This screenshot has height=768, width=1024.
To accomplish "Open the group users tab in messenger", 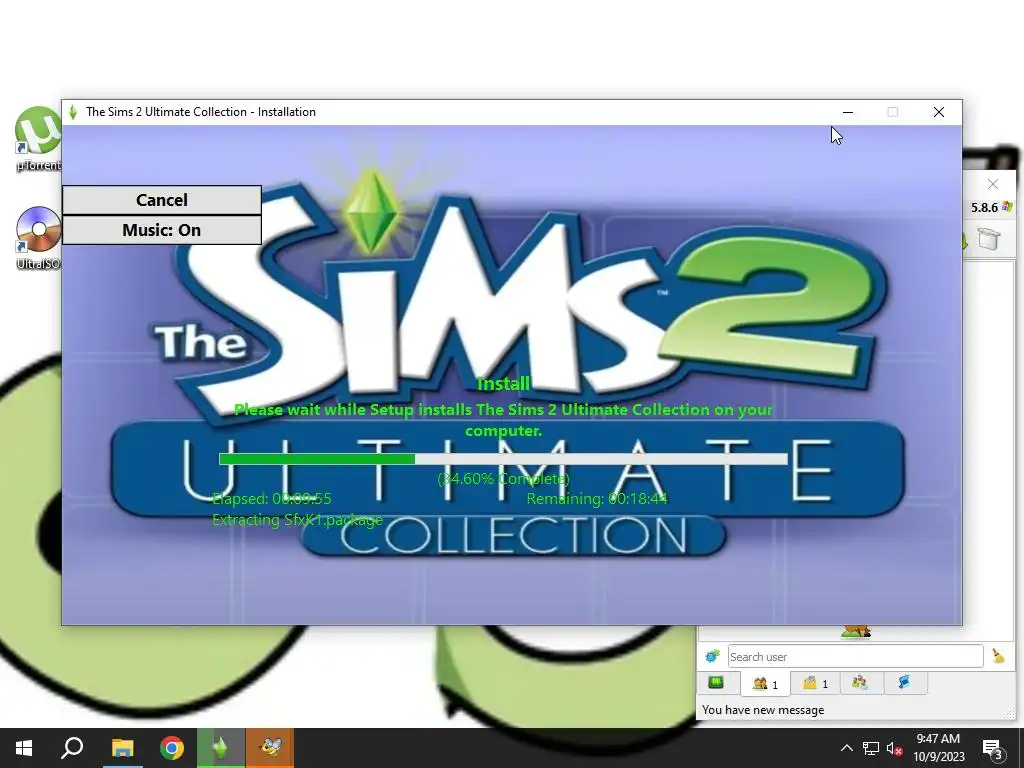I will click(x=860, y=683).
